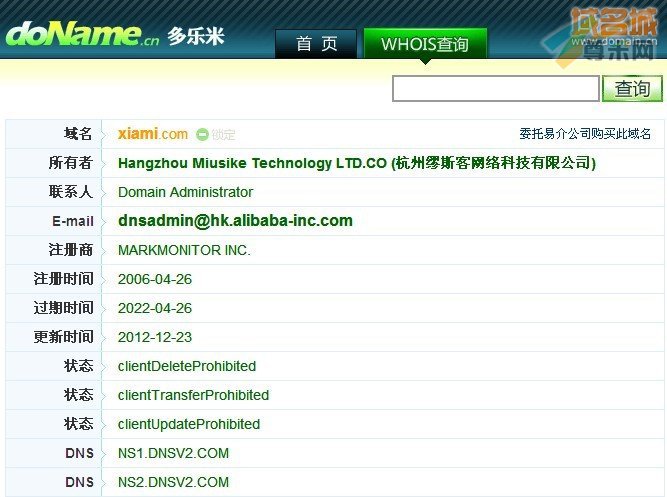Screen dimensions: 667x497
Task: Click the 所有者 row label
Action: coord(71,163)
